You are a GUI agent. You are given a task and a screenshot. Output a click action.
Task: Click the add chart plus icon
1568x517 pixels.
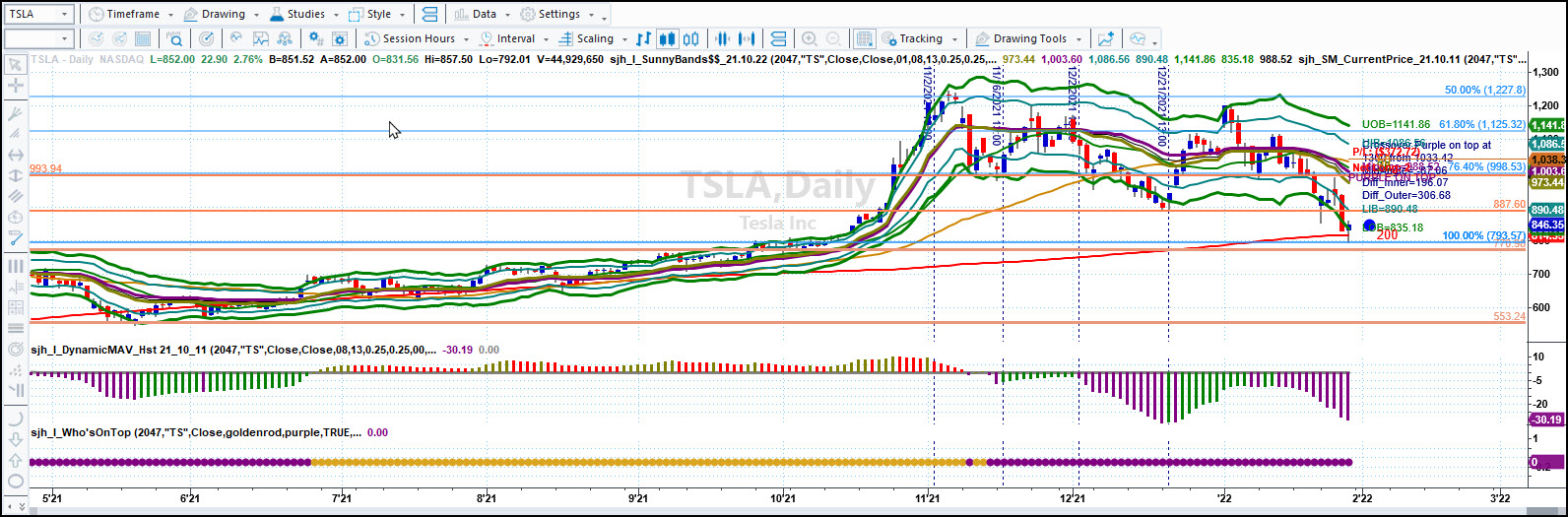pos(1106,38)
